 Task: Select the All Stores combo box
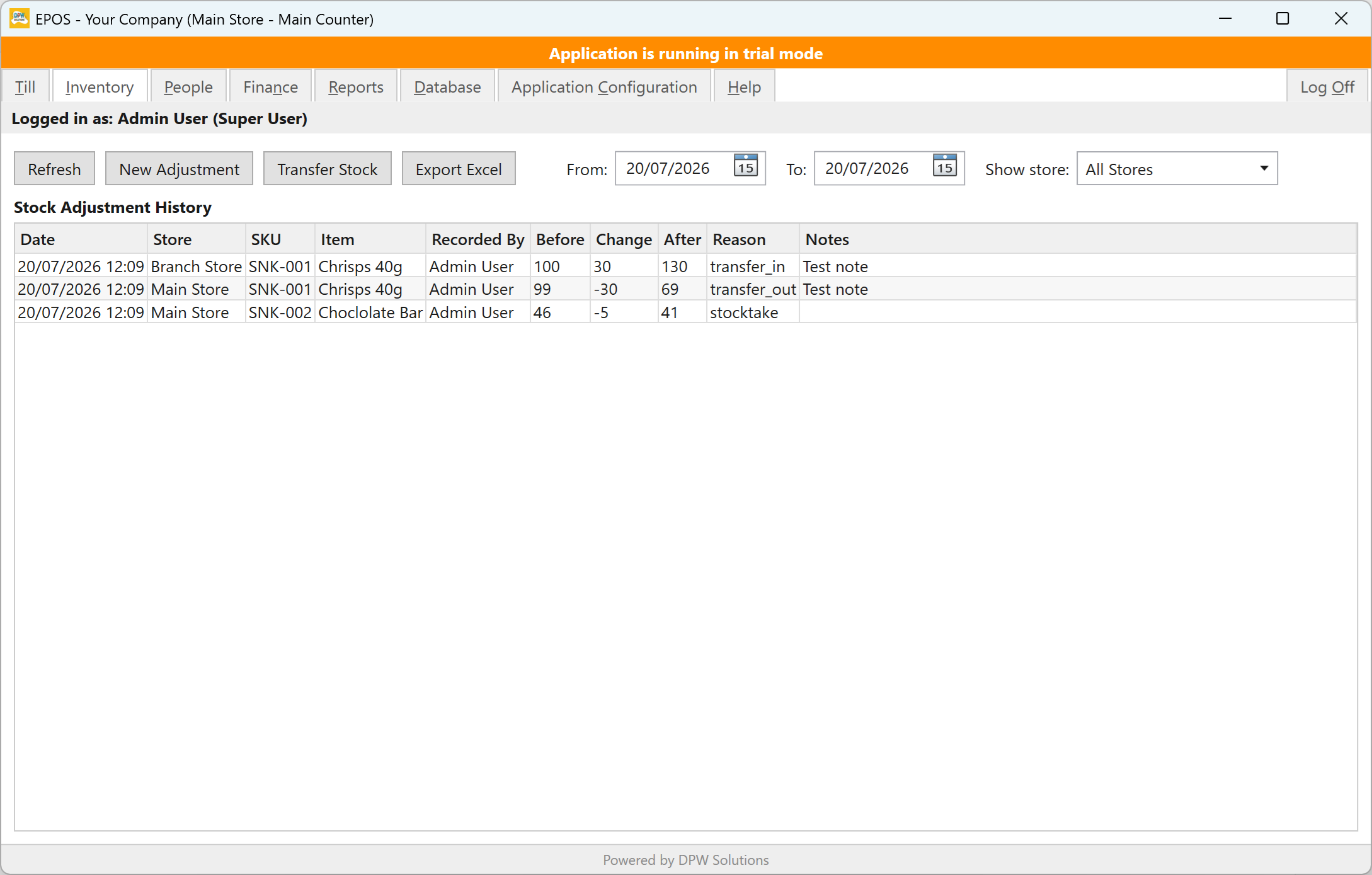click(x=1177, y=169)
